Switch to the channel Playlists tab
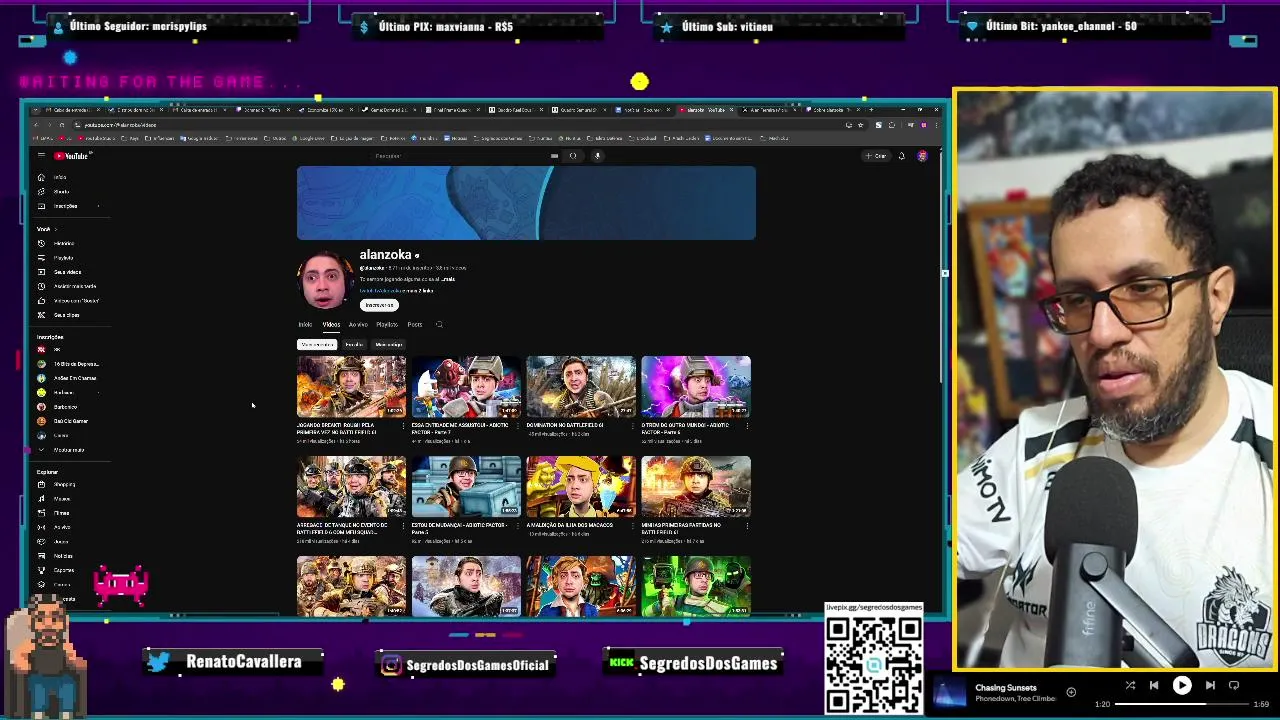Viewport: 1280px width, 720px height. (387, 324)
